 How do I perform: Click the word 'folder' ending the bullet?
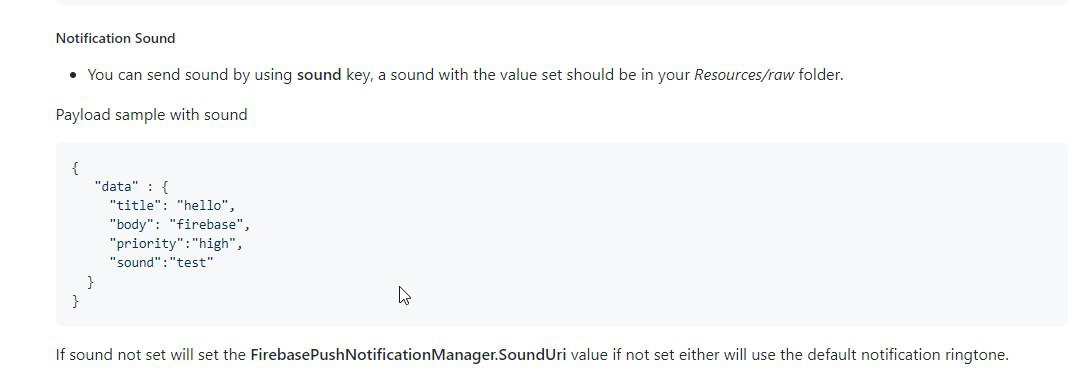(819, 75)
